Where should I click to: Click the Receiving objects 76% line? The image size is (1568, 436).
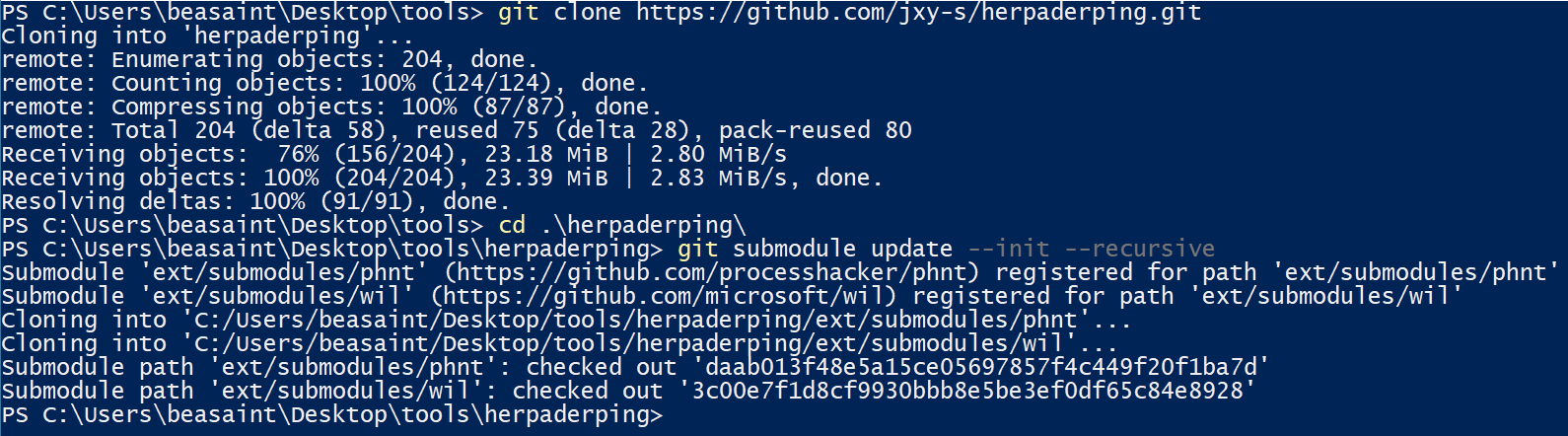(394, 154)
